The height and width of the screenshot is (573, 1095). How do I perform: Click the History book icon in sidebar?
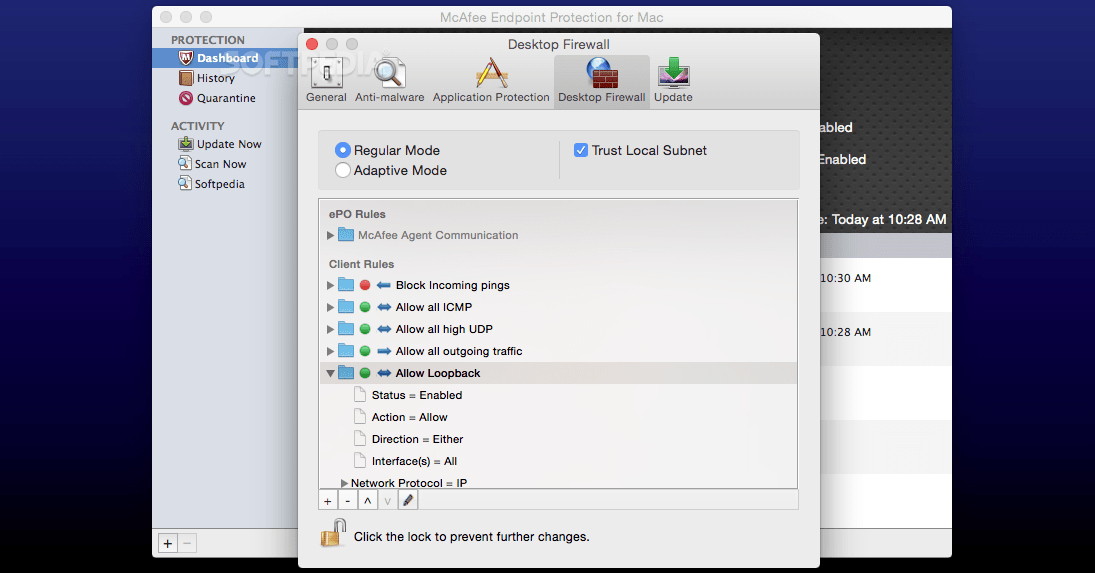click(x=186, y=78)
